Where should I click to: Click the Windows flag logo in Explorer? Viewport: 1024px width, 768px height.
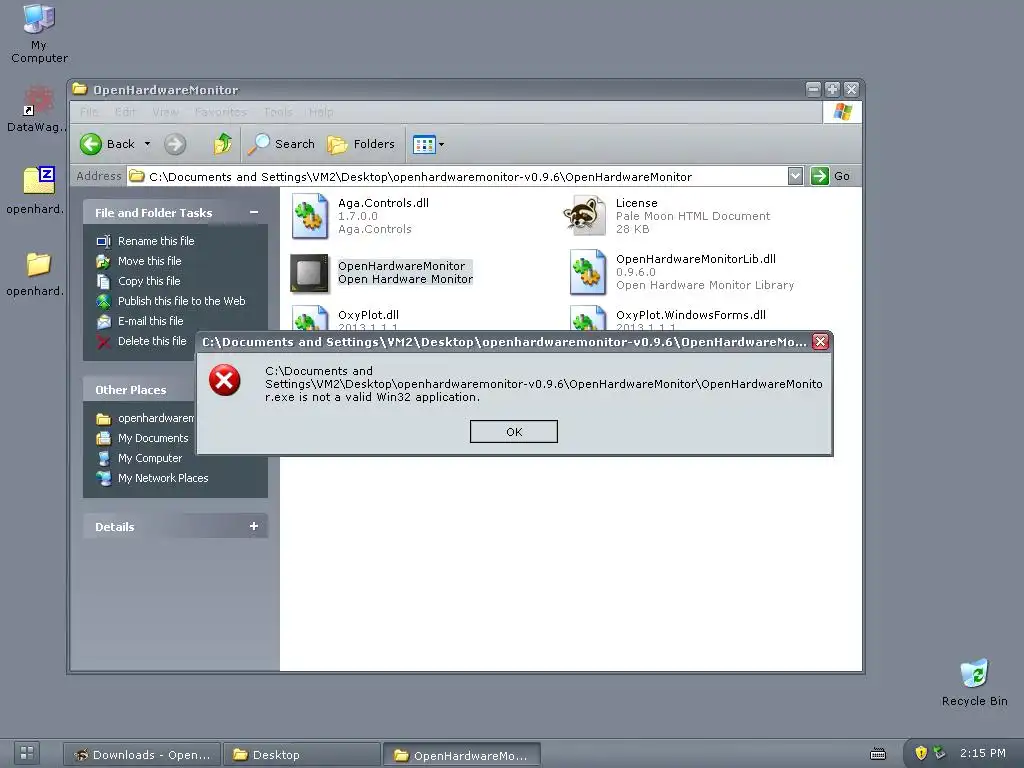(842, 112)
